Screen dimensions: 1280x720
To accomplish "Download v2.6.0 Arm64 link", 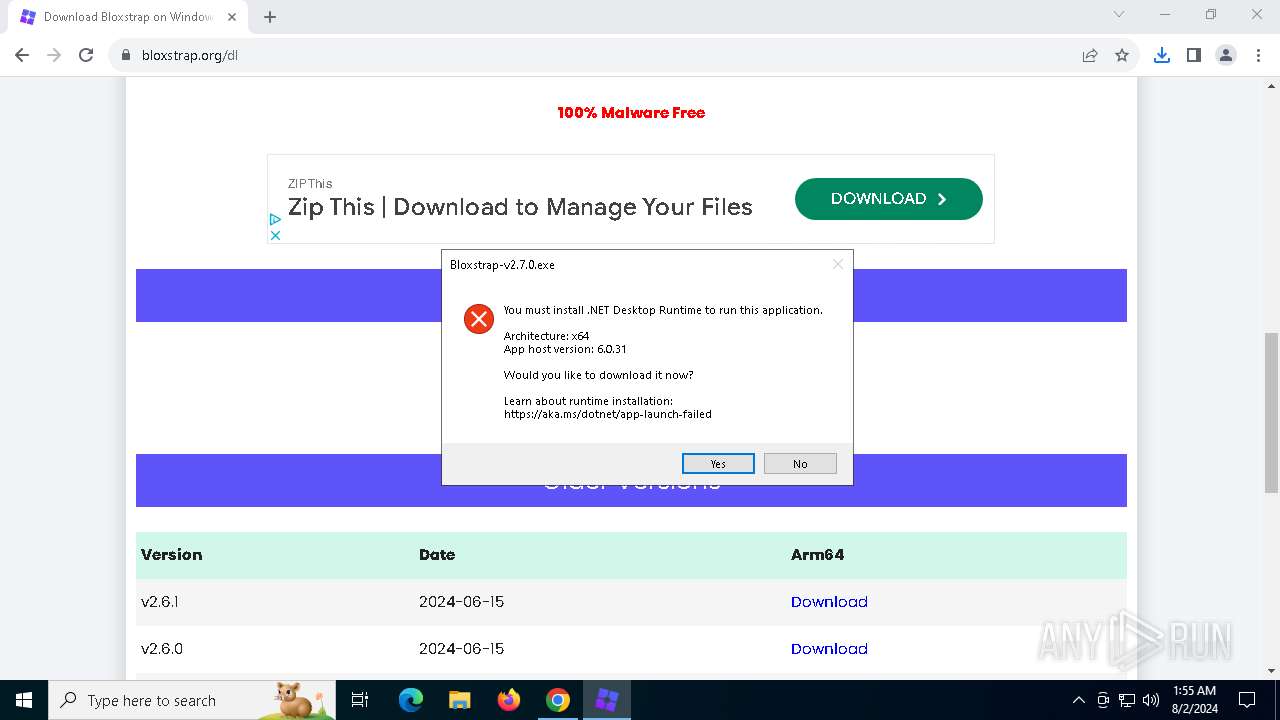I will click(x=829, y=649).
